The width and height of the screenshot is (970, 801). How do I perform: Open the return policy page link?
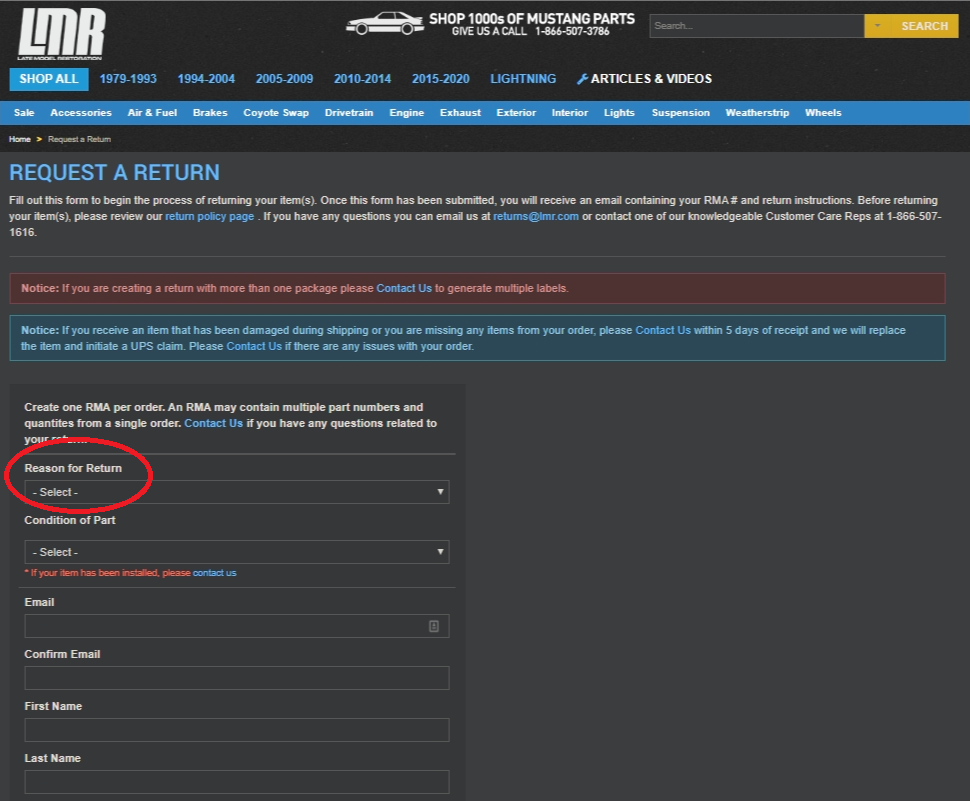tap(209, 216)
